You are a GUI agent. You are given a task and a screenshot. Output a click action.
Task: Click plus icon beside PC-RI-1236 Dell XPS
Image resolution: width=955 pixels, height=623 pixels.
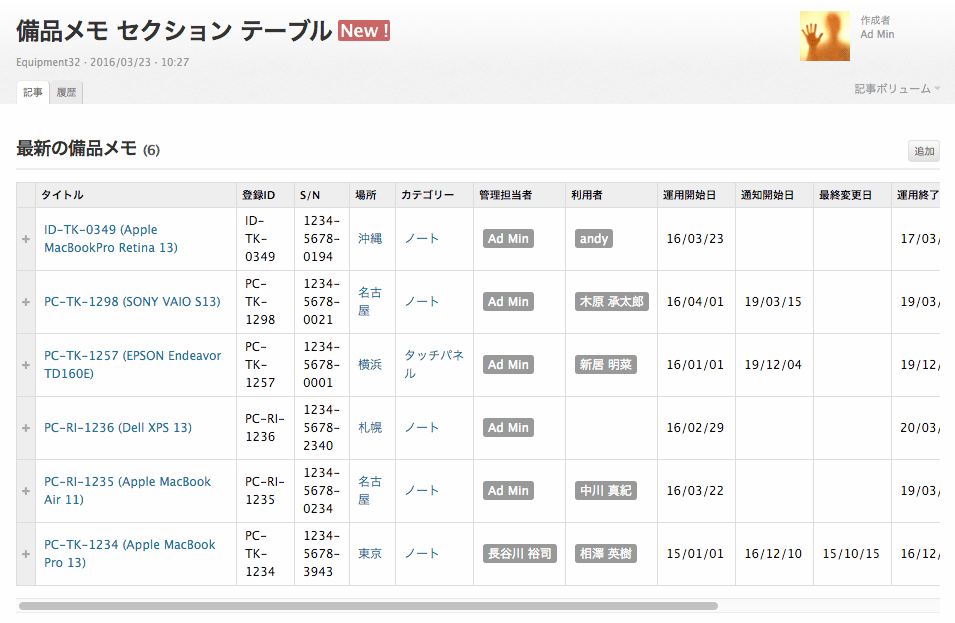coord(26,428)
